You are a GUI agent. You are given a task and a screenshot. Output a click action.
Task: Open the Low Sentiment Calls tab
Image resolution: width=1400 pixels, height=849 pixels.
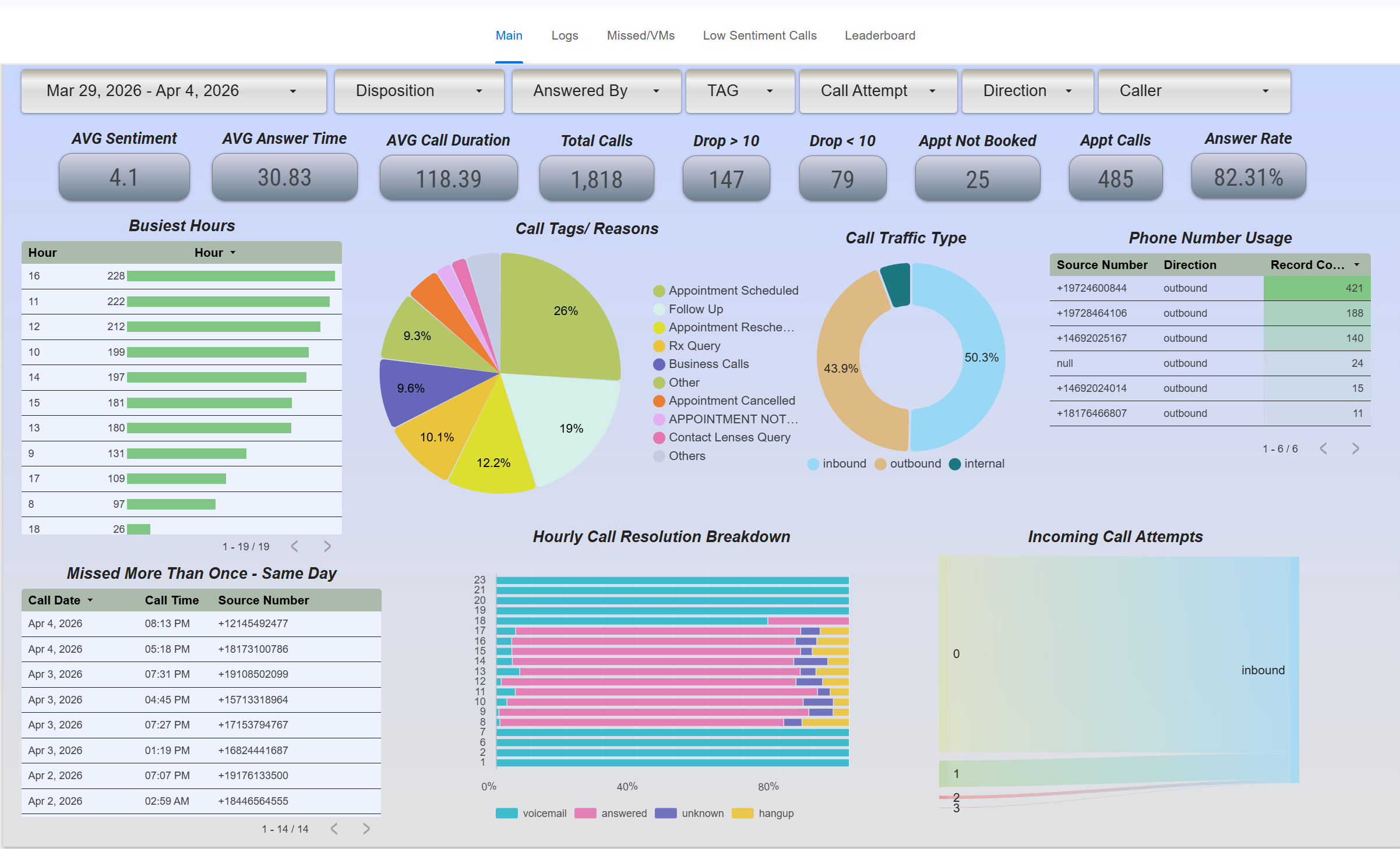point(760,36)
